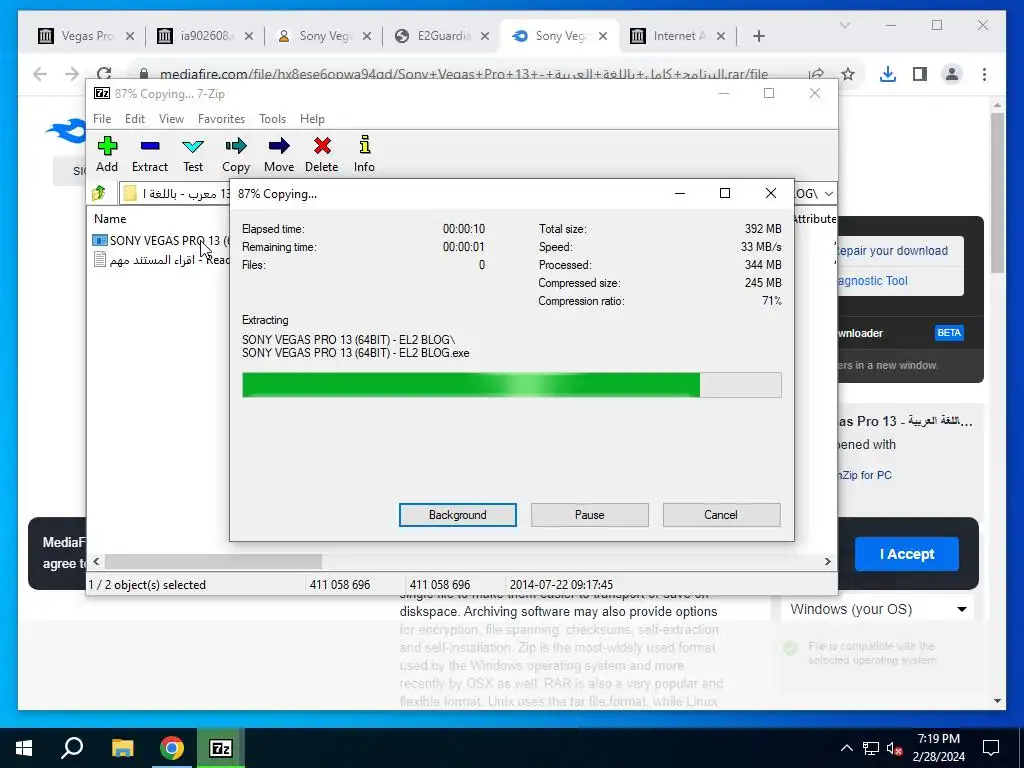Screen dimensions: 1024x768
Task: Pause the copying operation
Action: coord(590,515)
